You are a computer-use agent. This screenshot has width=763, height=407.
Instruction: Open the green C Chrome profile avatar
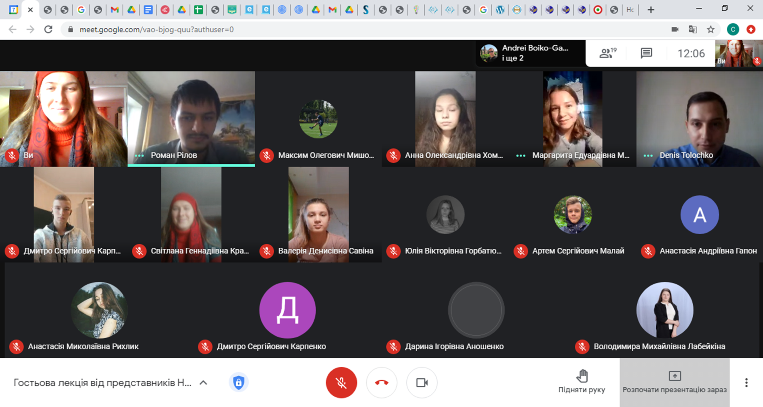tap(733, 29)
